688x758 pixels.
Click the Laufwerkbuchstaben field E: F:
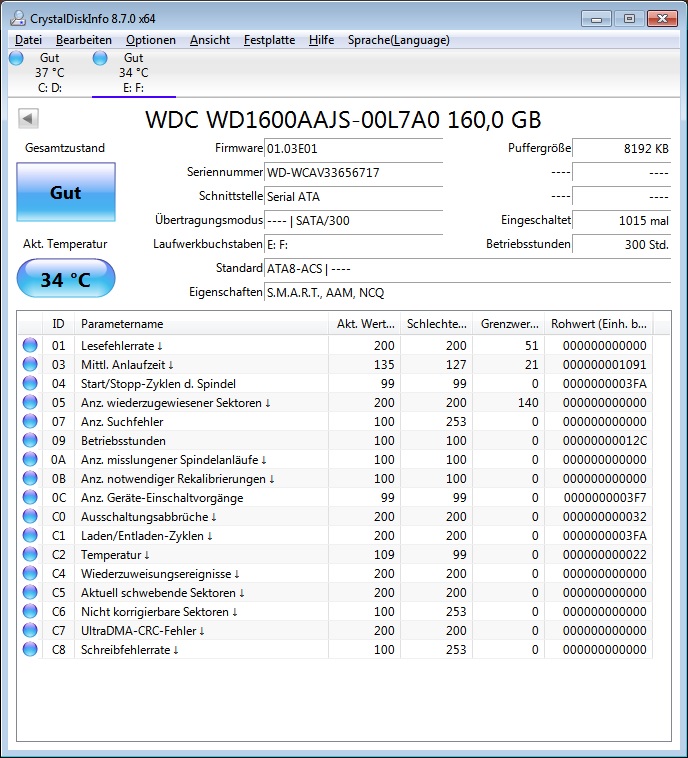pyautogui.click(x=353, y=245)
